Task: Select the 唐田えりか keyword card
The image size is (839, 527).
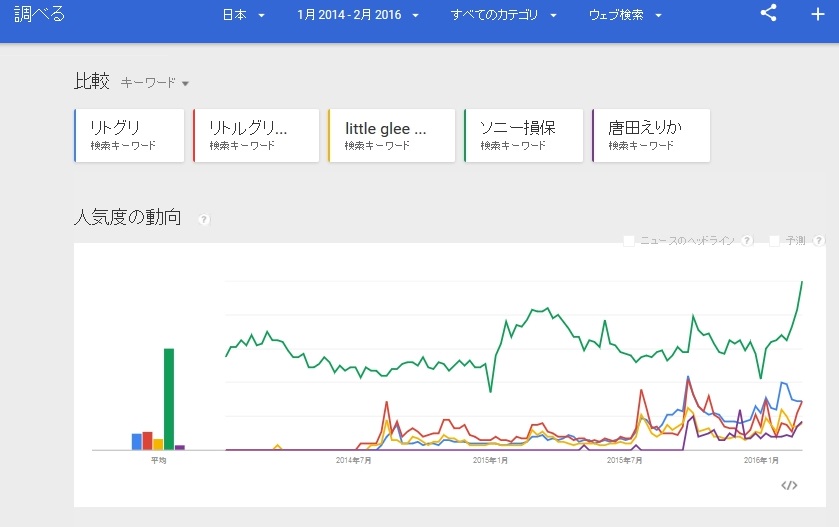Action: pyautogui.click(x=651, y=135)
